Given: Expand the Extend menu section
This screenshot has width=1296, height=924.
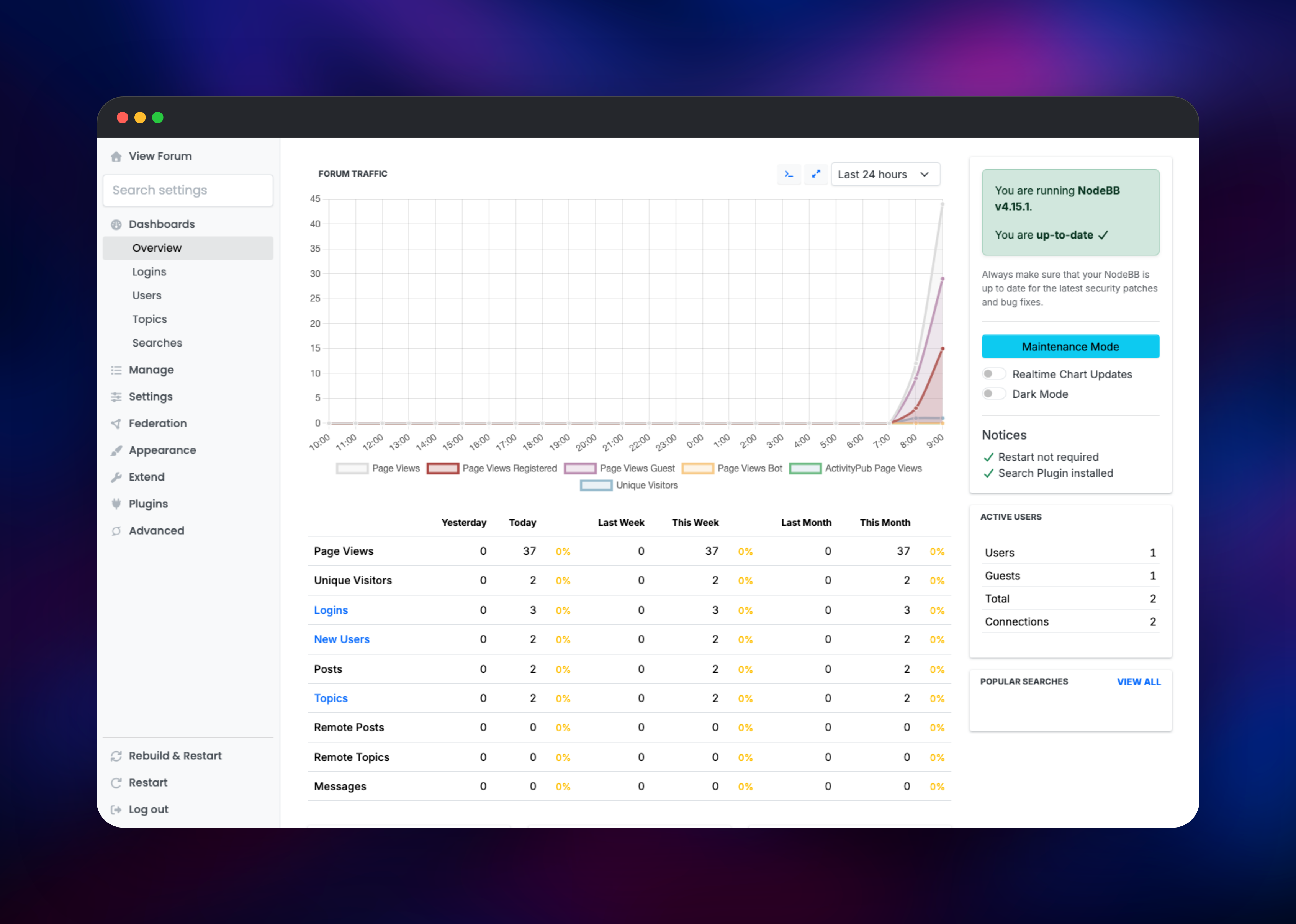Looking at the screenshot, I should point(188,478).
